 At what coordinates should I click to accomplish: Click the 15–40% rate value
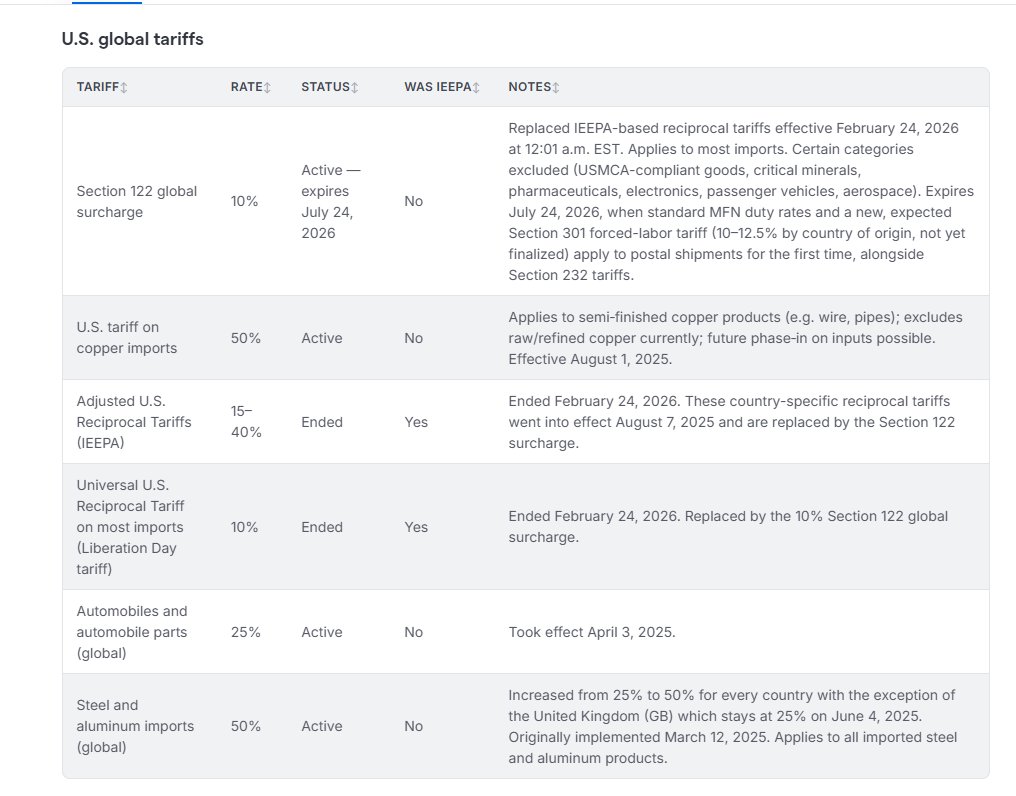click(x=246, y=422)
